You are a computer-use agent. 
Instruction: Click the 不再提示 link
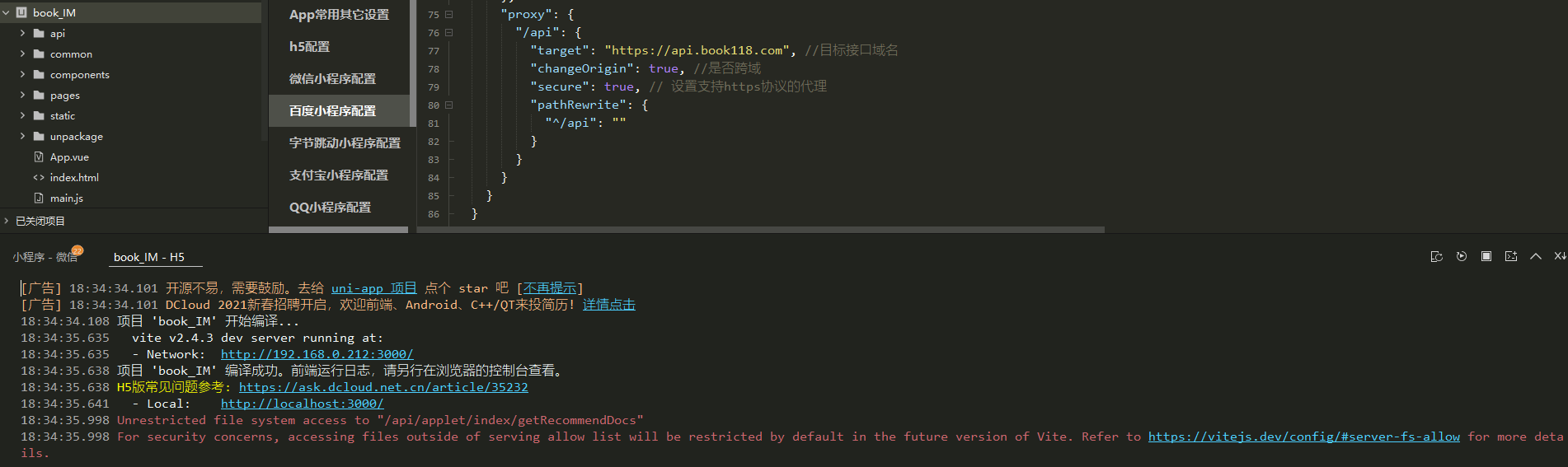tap(550, 288)
